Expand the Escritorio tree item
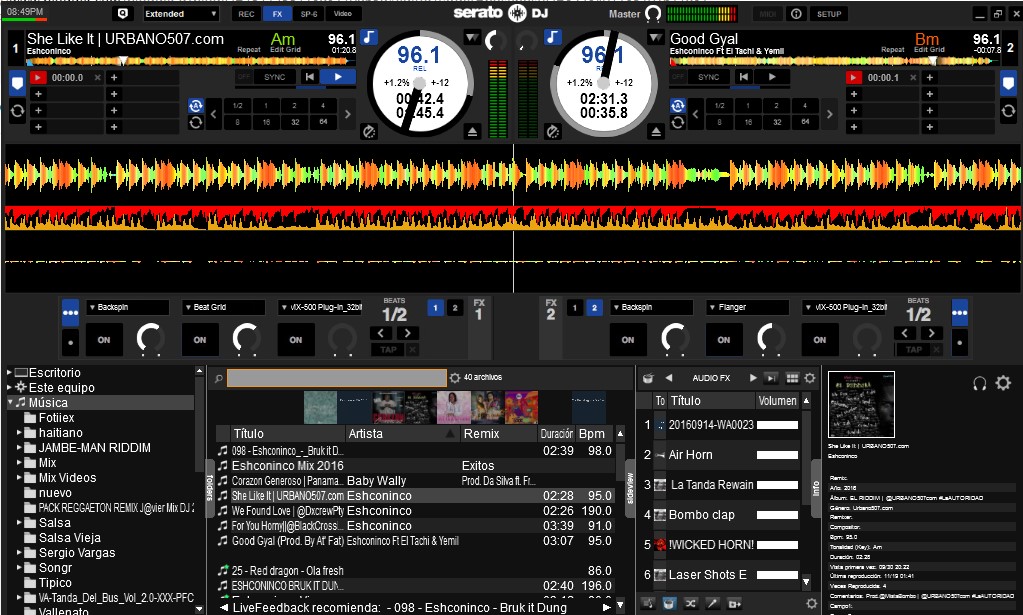Viewport: 1023px width, 615px height. coord(9,372)
